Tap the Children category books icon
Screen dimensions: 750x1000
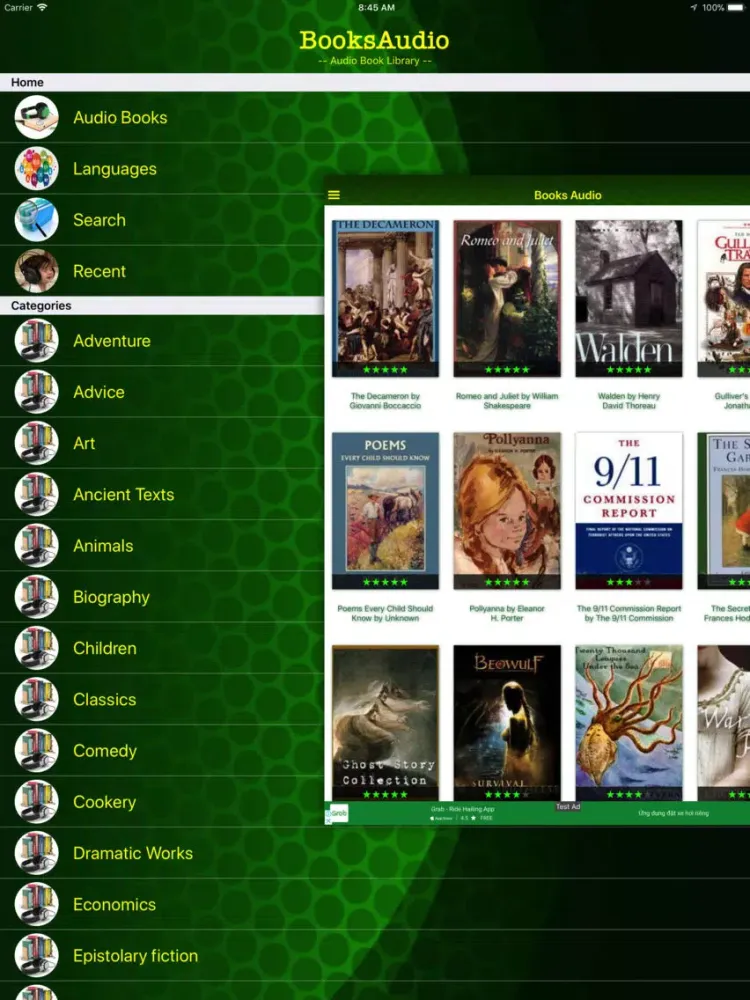(x=37, y=648)
